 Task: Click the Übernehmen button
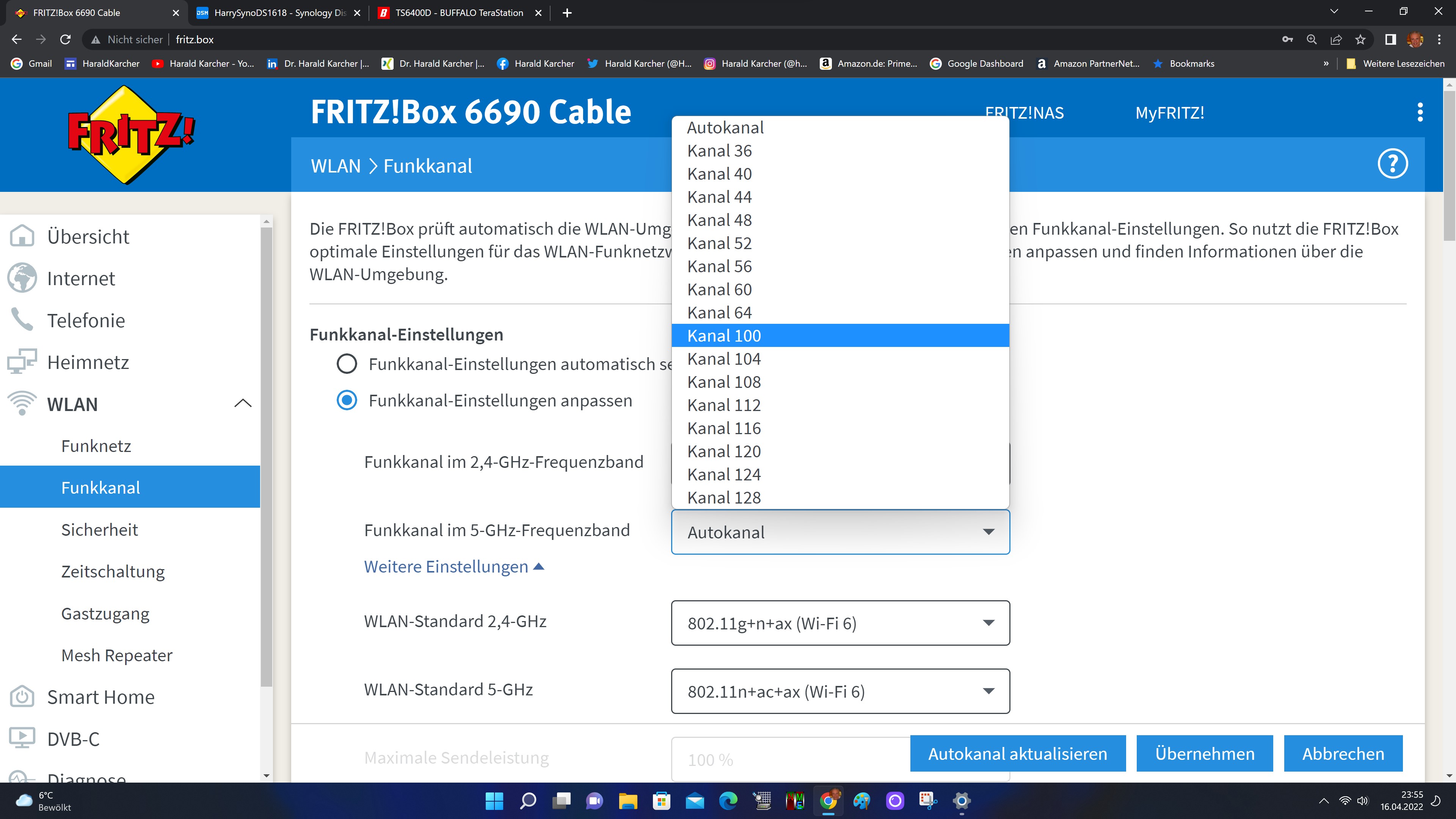click(x=1205, y=753)
